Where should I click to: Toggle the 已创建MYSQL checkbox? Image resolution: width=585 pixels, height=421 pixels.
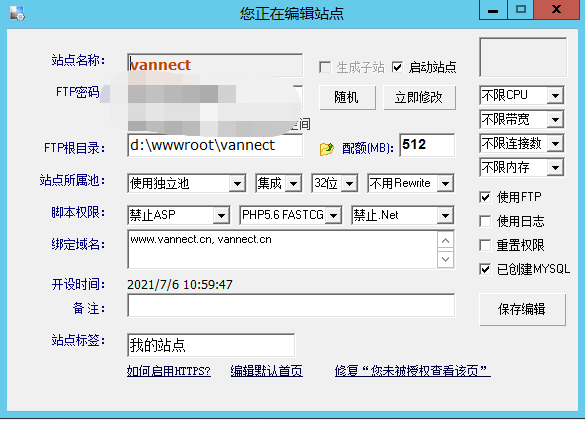[x=485, y=269]
